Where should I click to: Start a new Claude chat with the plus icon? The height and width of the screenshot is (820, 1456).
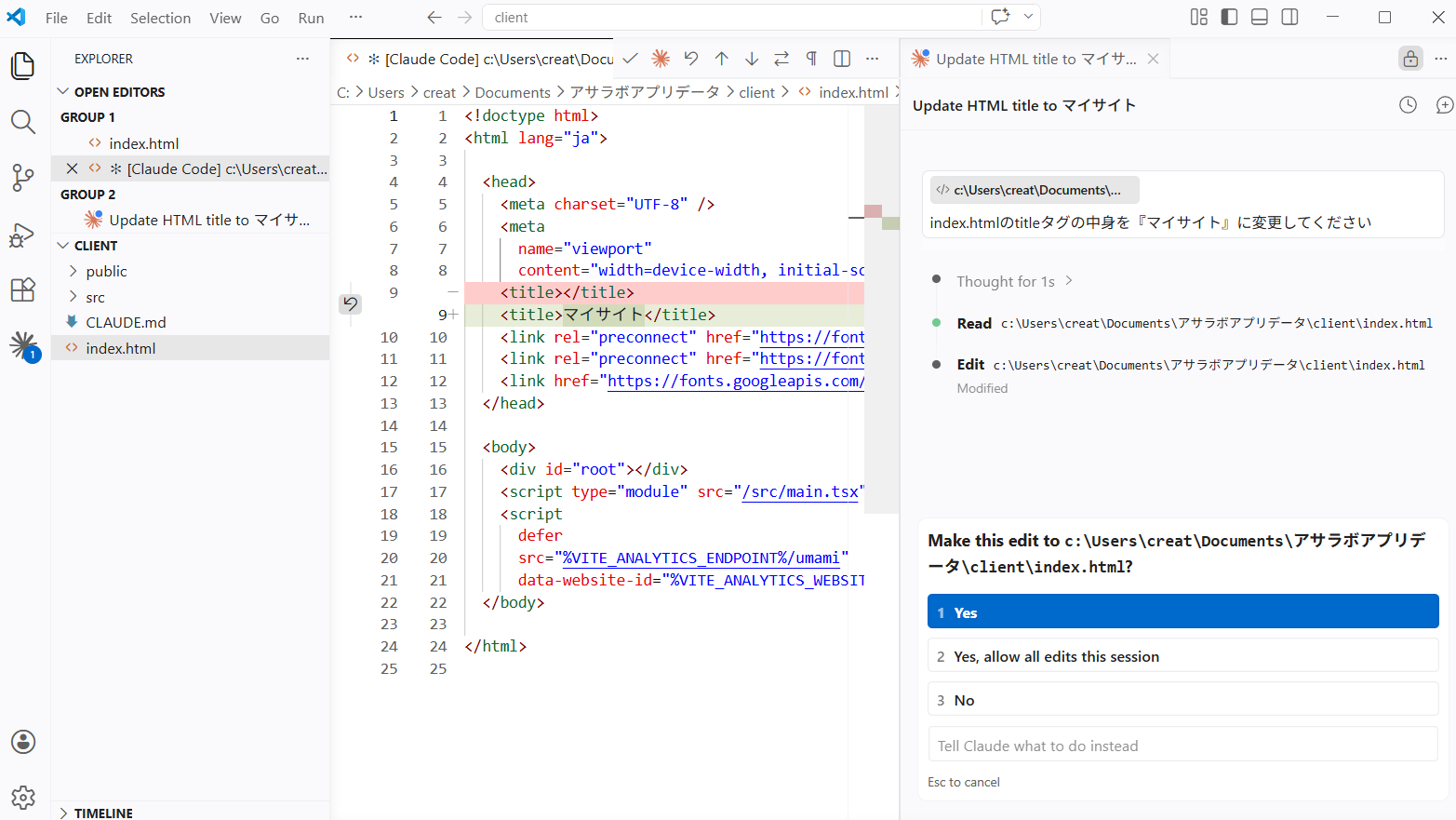(1443, 104)
